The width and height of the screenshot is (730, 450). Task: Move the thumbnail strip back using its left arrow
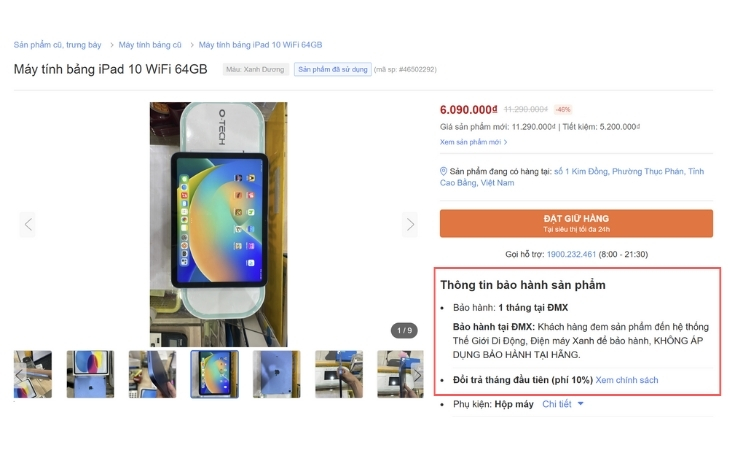pos(20,374)
